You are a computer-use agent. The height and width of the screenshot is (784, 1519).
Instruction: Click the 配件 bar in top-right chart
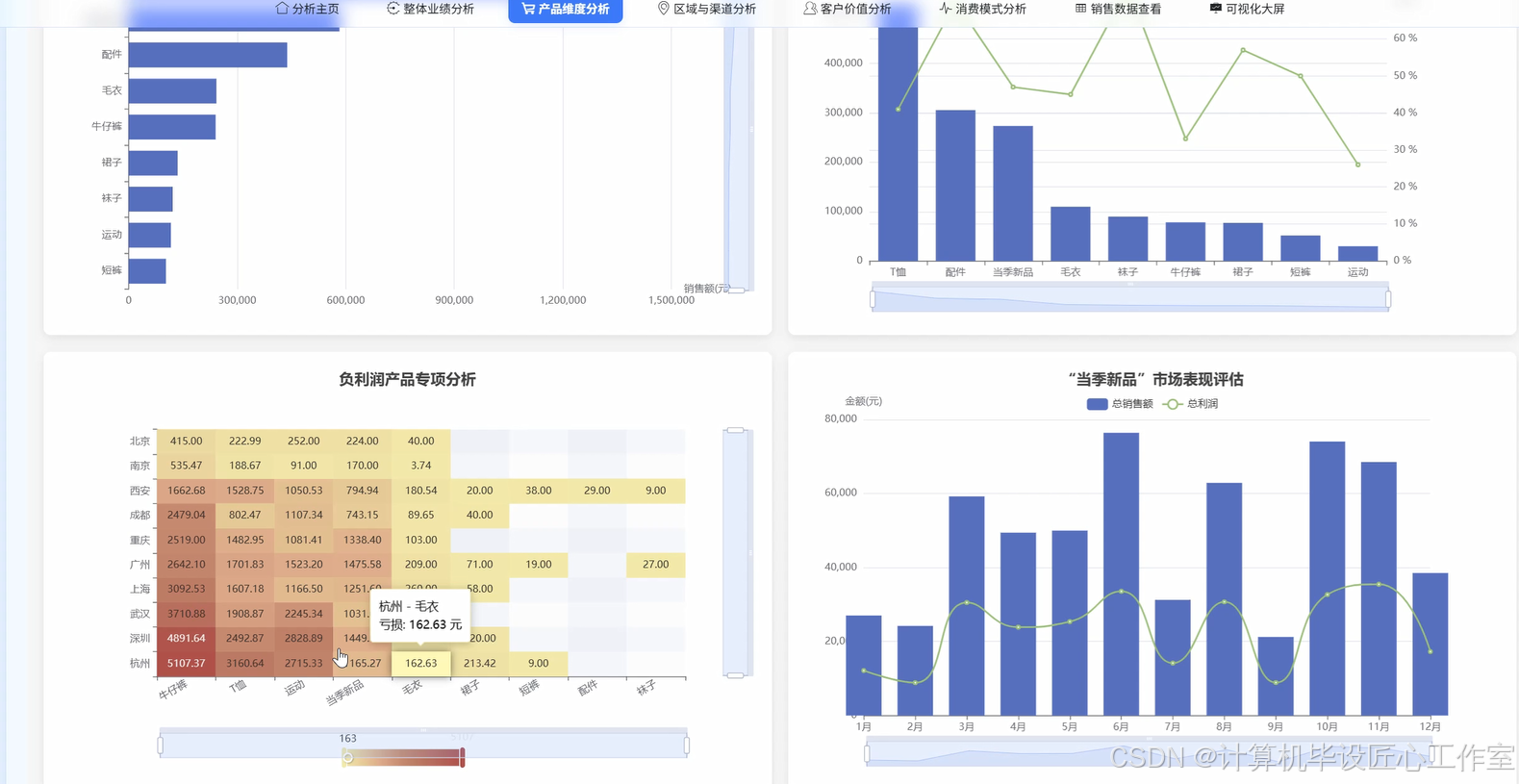(x=955, y=186)
